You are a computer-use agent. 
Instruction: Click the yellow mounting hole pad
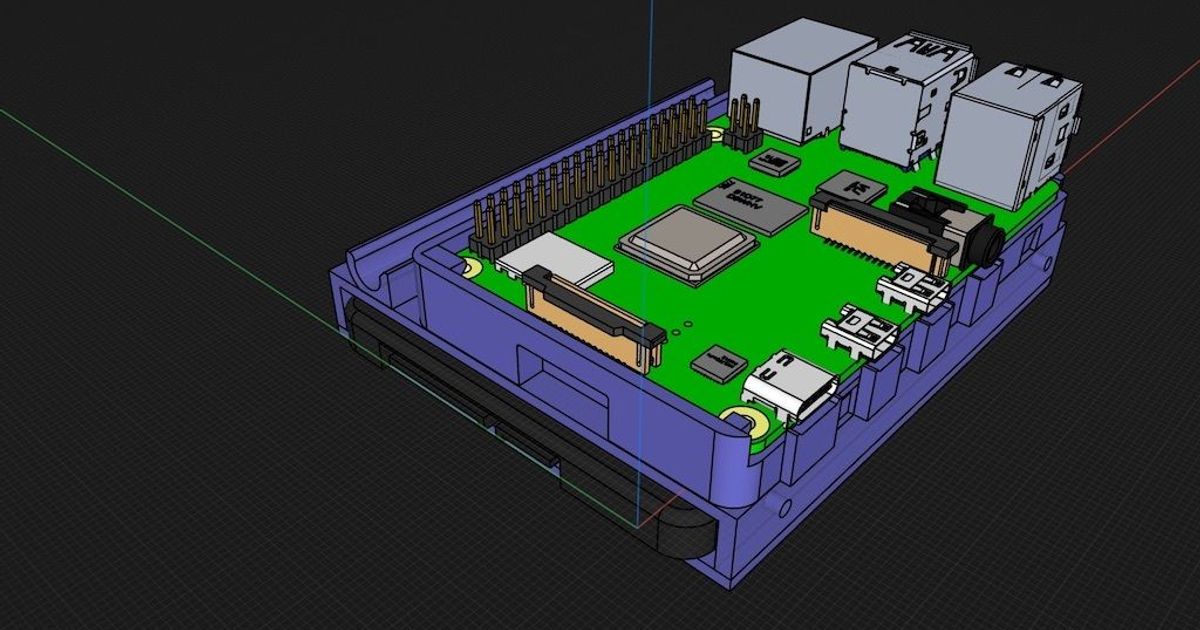tap(745, 420)
